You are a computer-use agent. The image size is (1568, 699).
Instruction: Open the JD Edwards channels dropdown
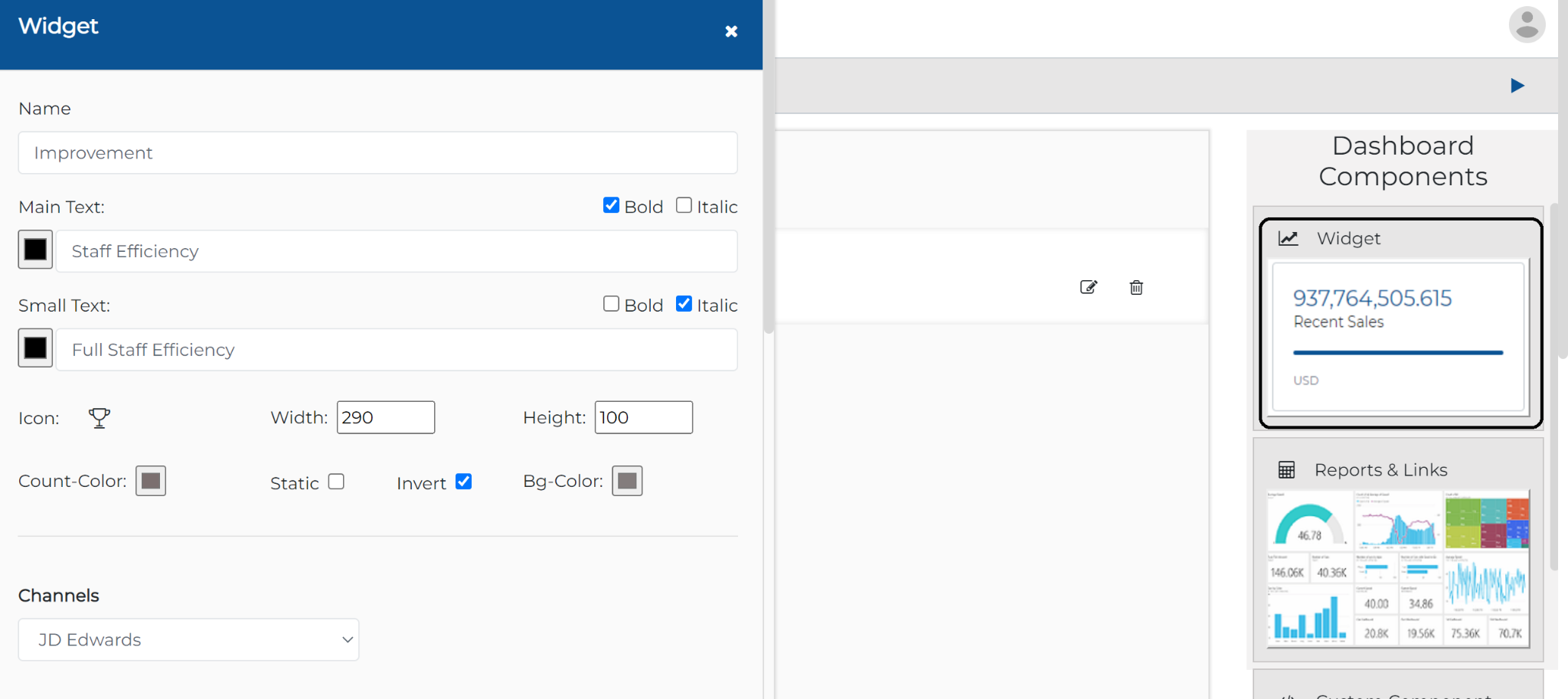[x=188, y=639]
